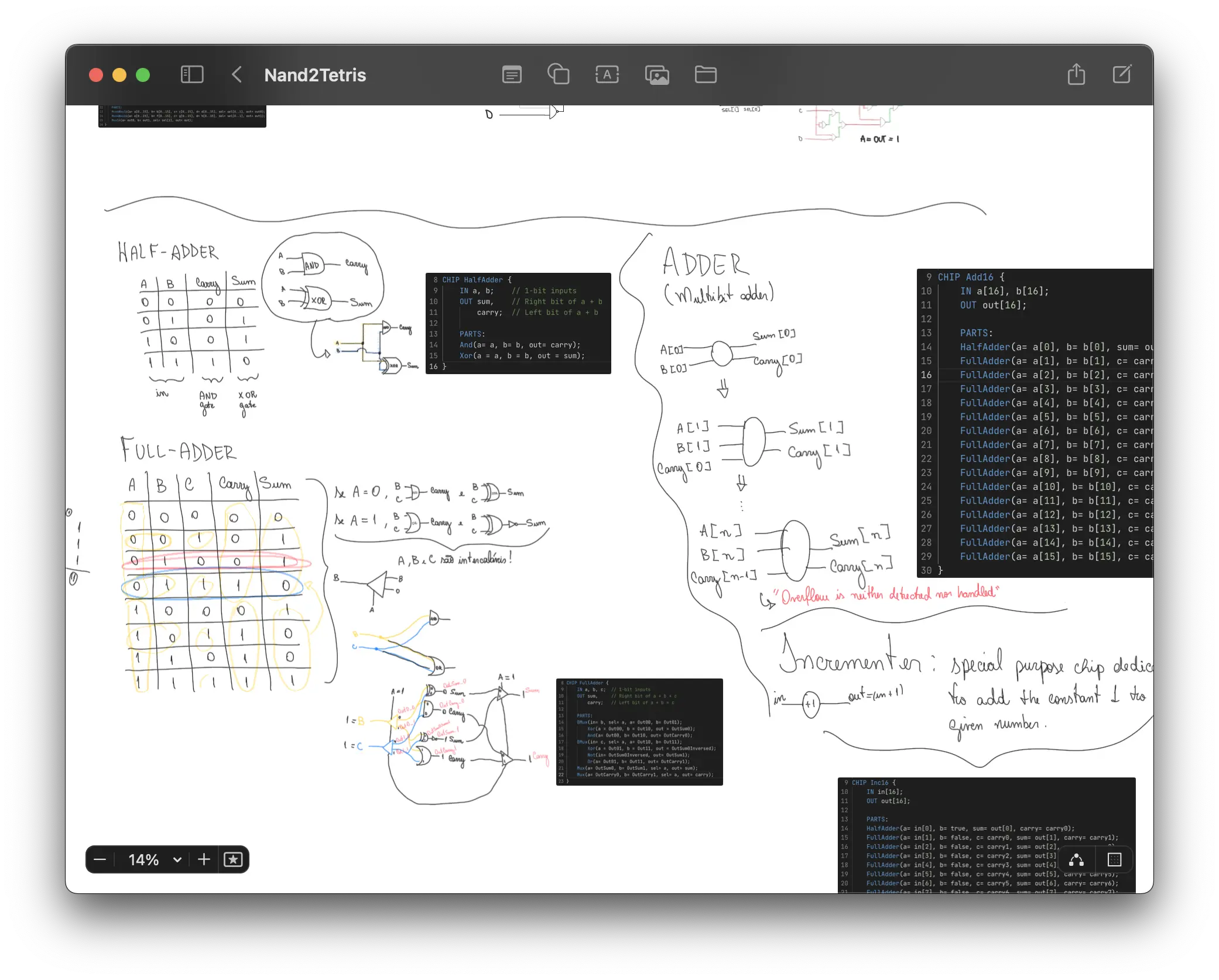
Task: Toggle the sidebar visibility
Action: click(x=192, y=74)
